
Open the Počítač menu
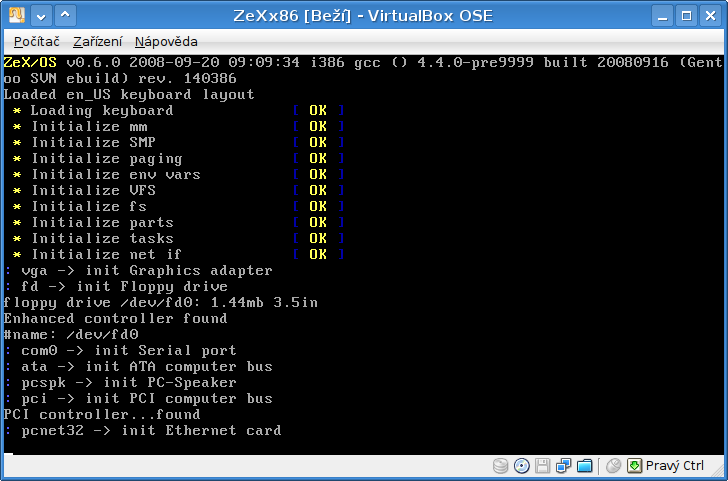pyautogui.click(x=37, y=42)
